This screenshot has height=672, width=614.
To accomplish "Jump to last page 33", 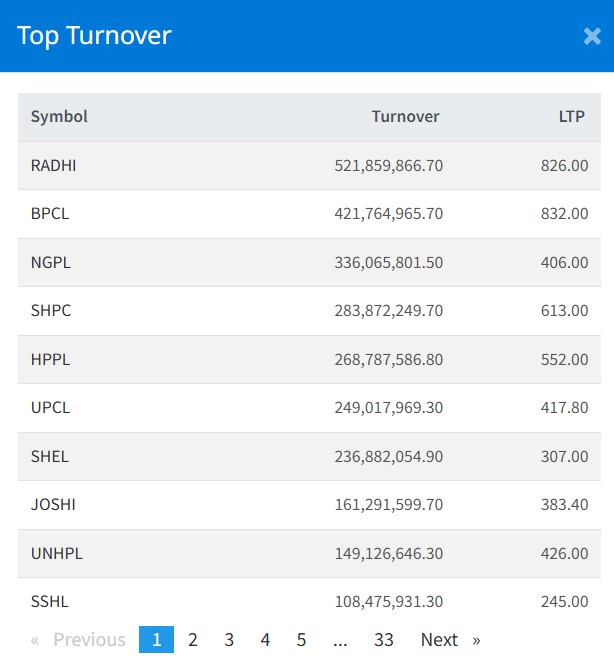I will pyautogui.click(x=383, y=640).
